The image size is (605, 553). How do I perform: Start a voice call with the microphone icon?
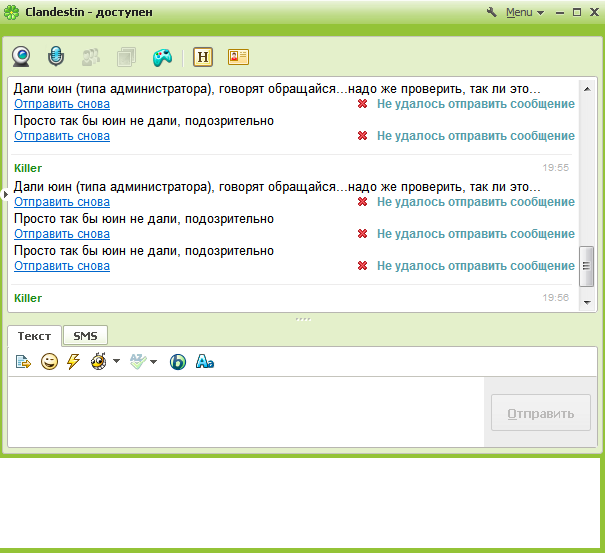click(x=56, y=56)
